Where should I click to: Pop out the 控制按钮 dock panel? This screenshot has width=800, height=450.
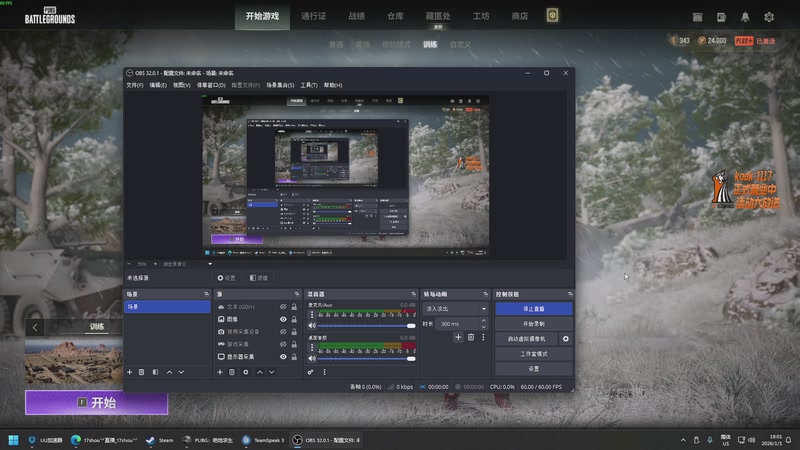pos(570,294)
